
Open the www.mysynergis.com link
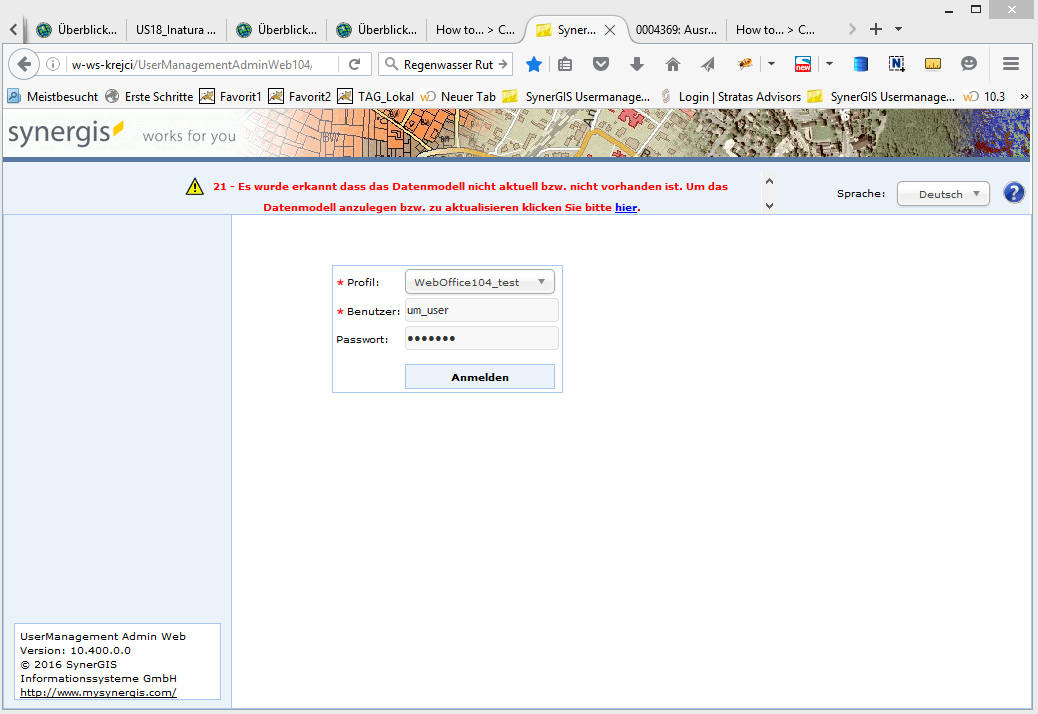click(98, 692)
